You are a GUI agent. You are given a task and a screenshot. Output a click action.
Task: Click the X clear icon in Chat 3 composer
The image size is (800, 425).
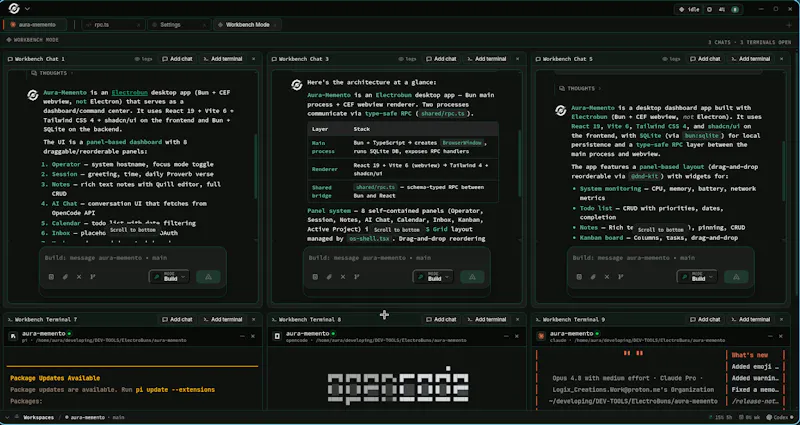click(343, 277)
